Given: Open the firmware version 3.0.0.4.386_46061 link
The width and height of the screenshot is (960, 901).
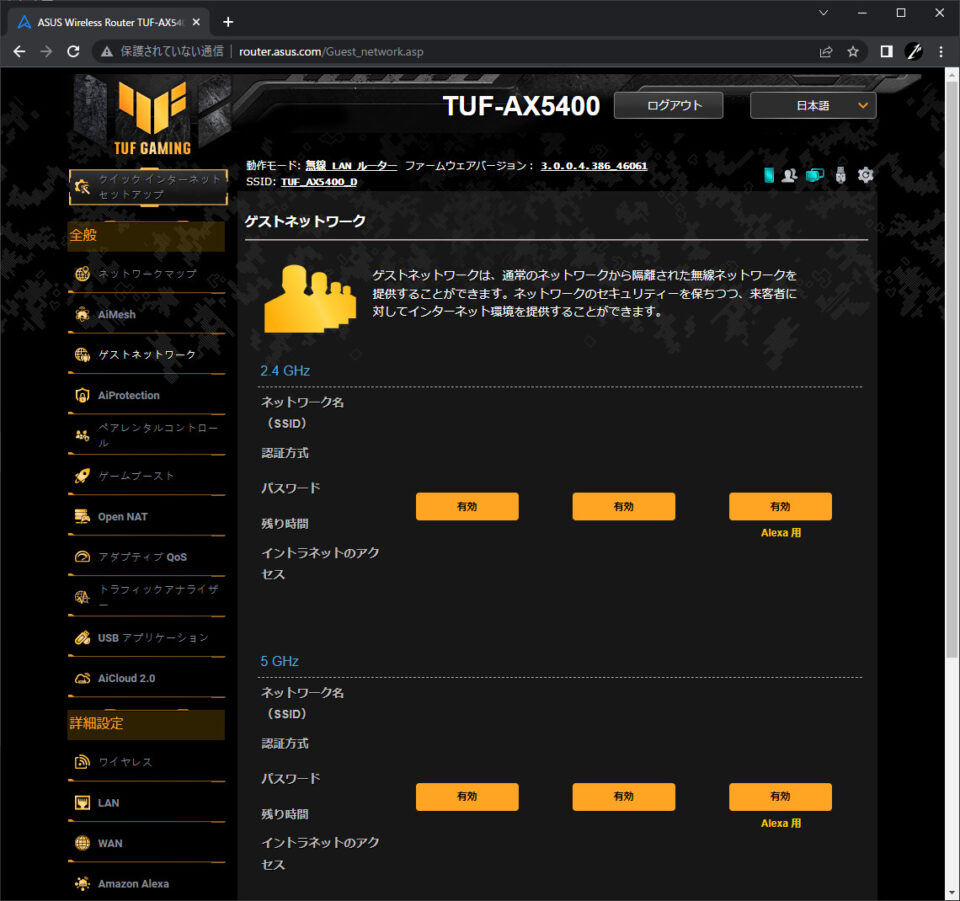Looking at the screenshot, I should pos(593,165).
